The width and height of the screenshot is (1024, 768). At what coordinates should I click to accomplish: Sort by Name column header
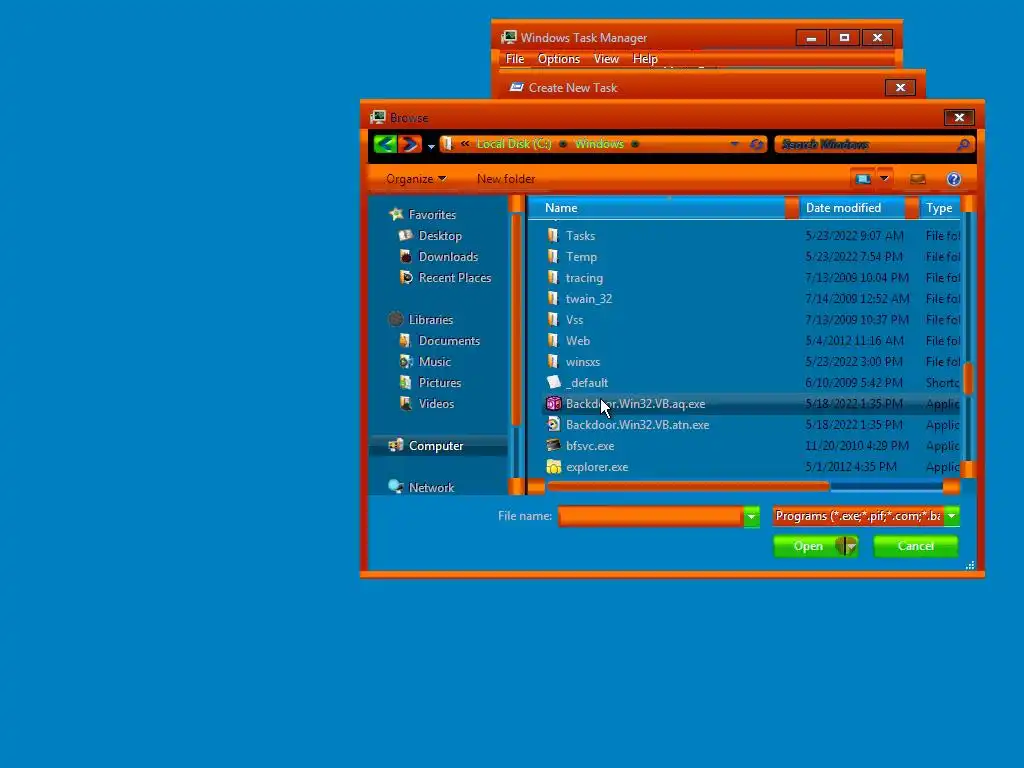[657, 208]
